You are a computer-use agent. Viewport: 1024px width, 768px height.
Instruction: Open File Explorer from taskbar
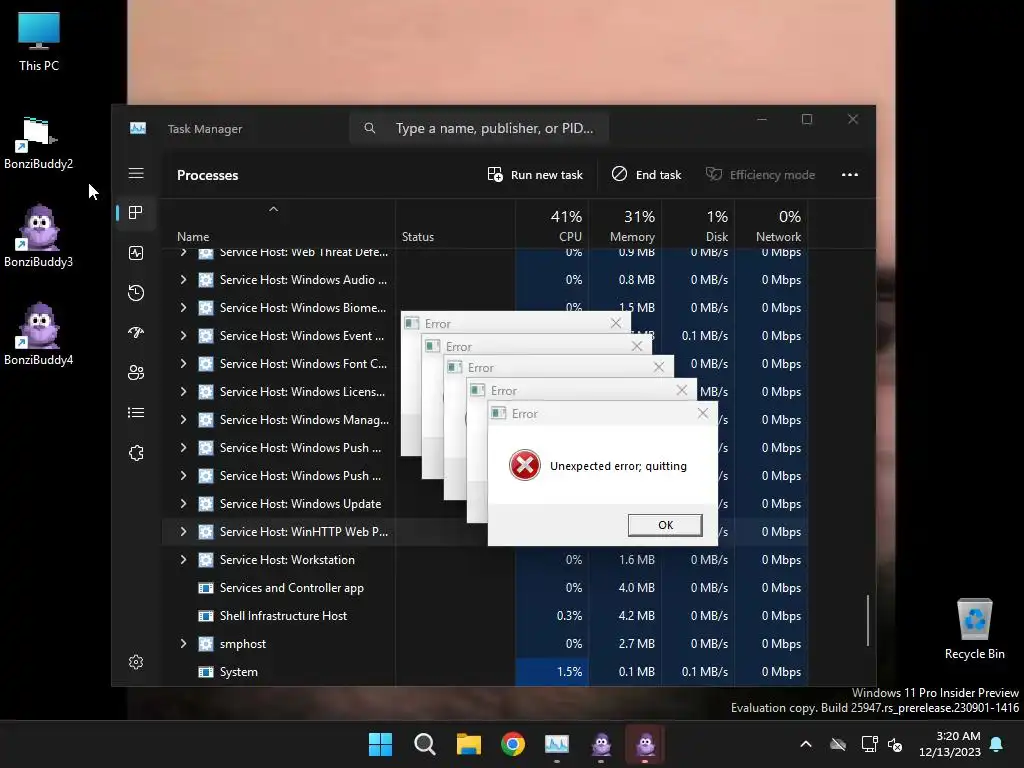469,744
